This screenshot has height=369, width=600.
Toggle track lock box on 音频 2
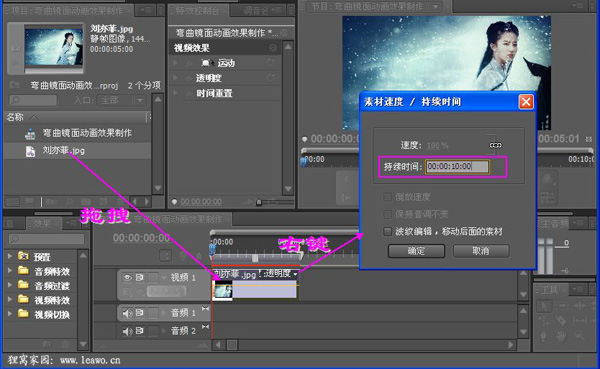point(153,330)
